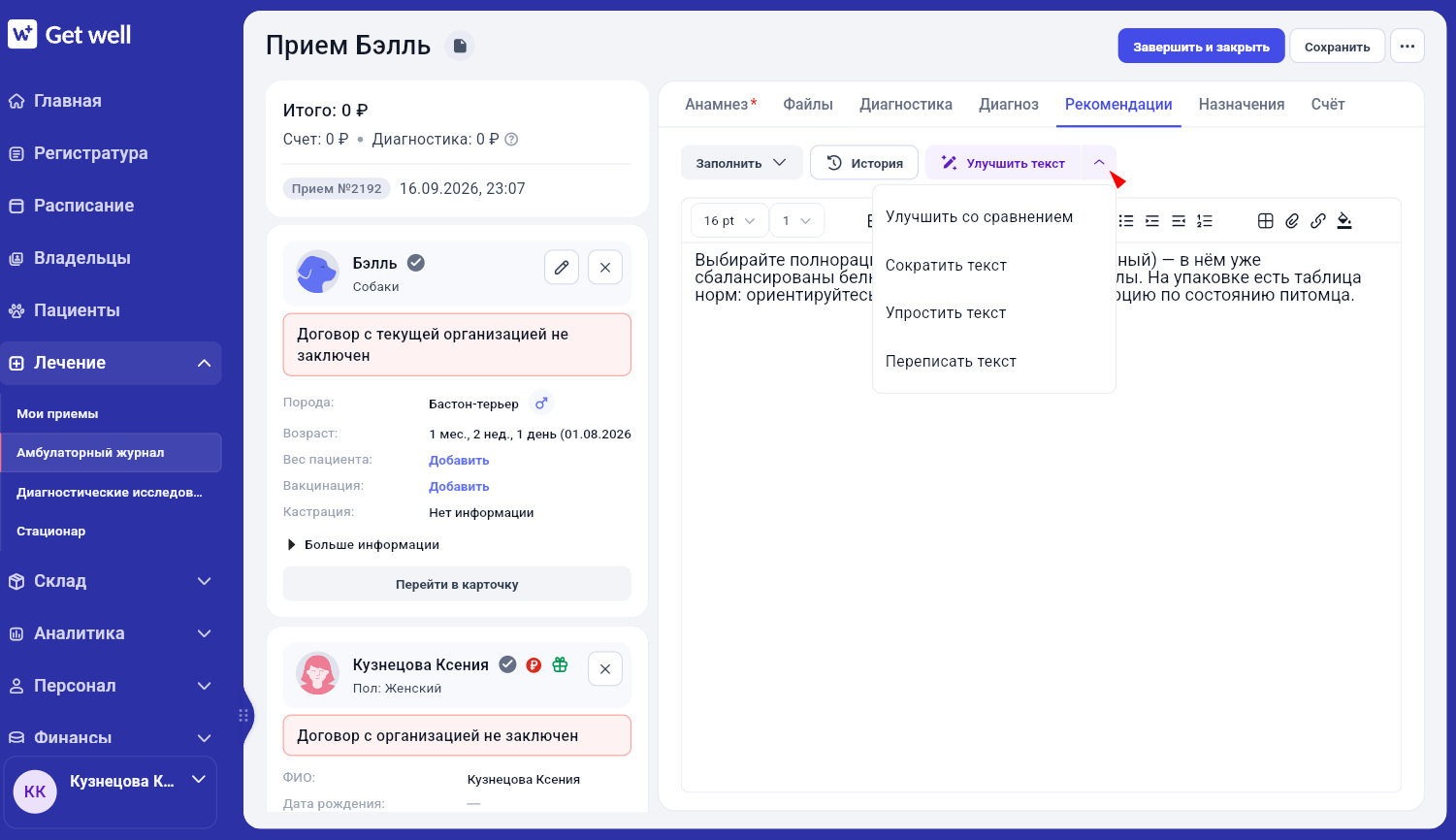This screenshot has width=1456, height=840.
Task: Apply numbered list formatting
Action: (1205, 220)
